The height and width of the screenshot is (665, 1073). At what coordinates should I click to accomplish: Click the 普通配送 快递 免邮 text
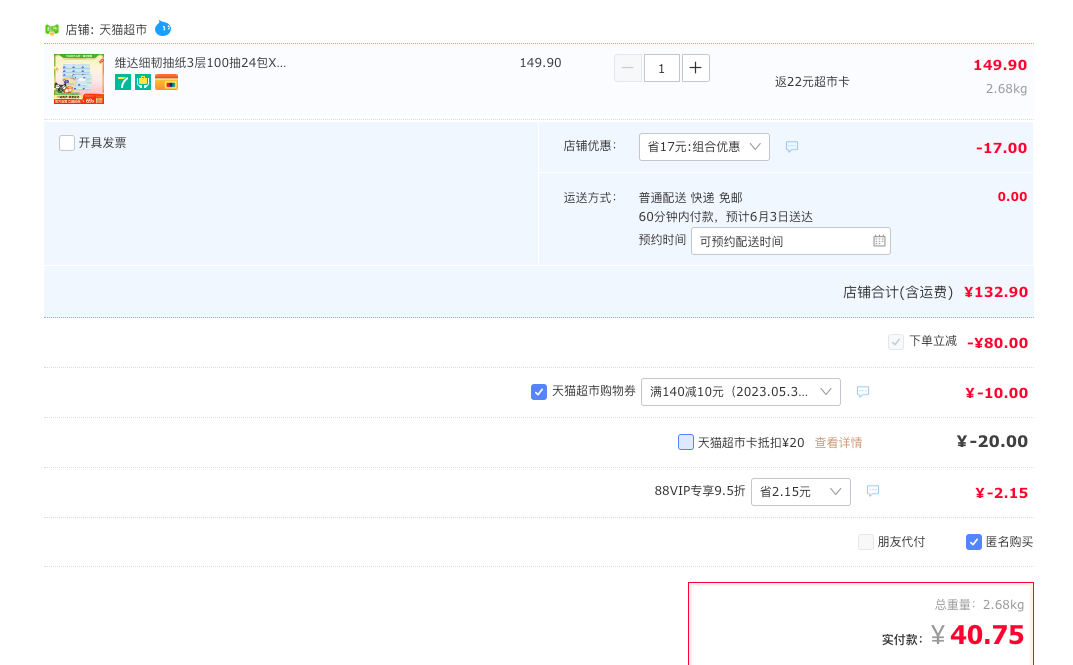click(690, 198)
